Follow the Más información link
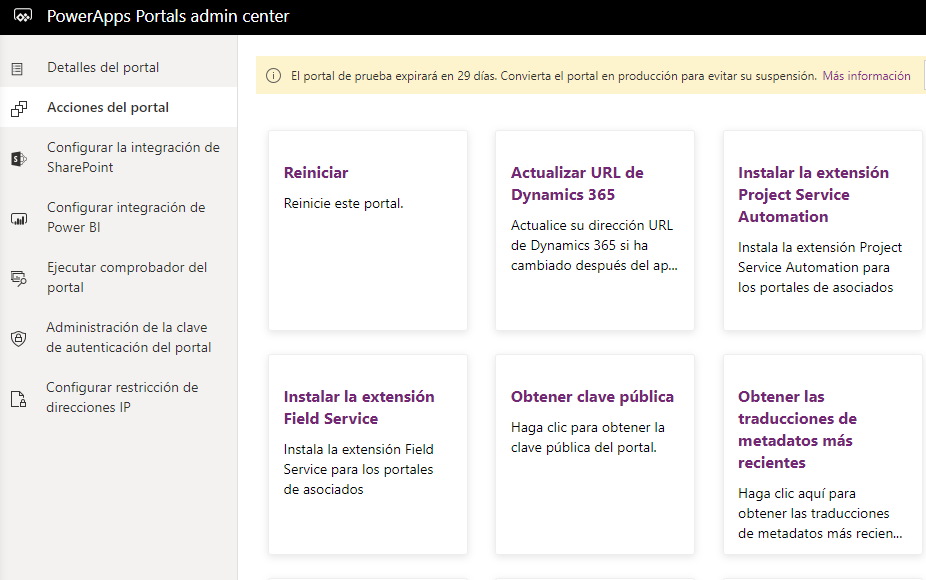The height and width of the screenshot is (580, 926). pos(866,76)
